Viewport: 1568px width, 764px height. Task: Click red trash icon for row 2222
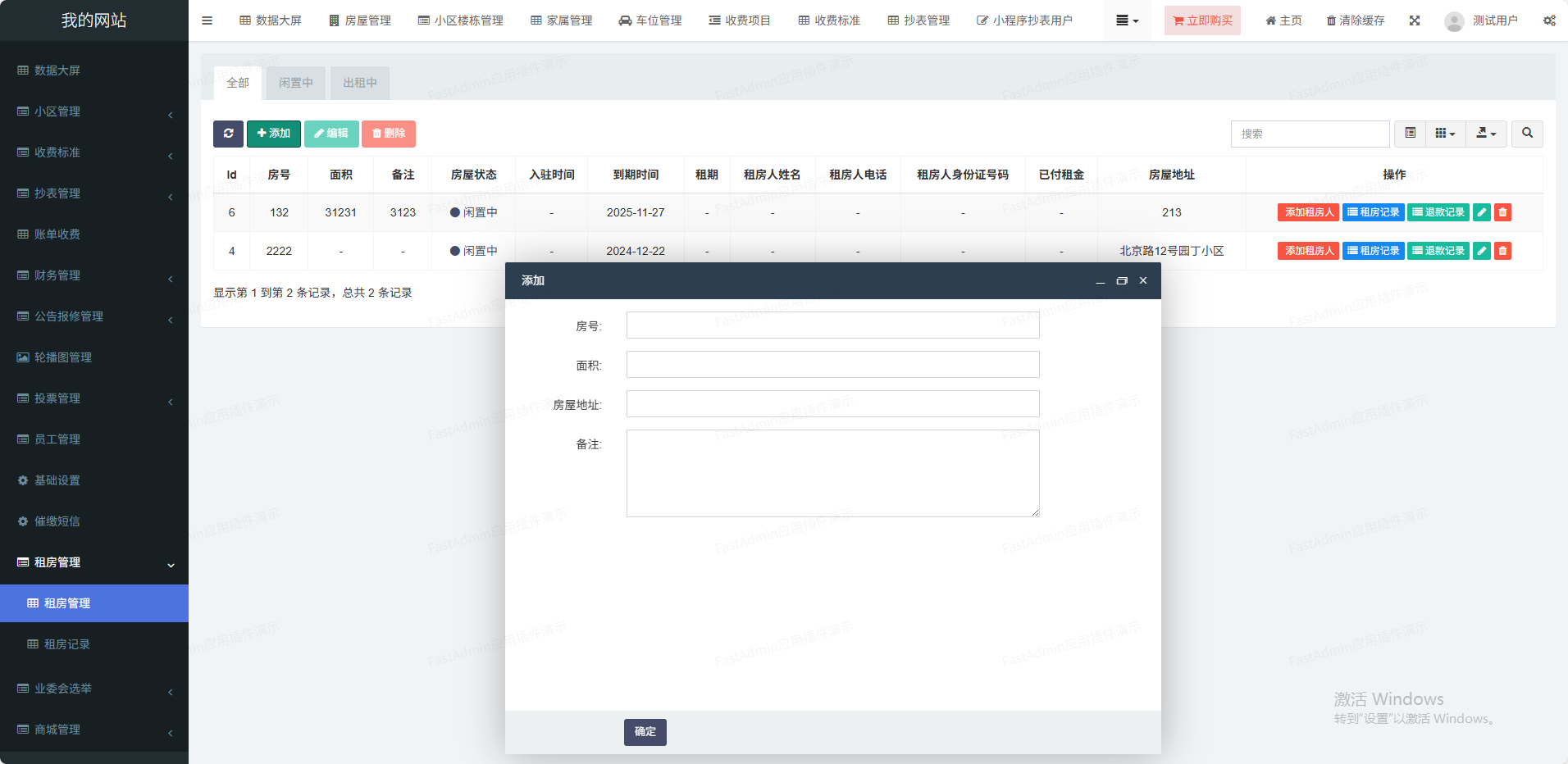coord(1502,251)
